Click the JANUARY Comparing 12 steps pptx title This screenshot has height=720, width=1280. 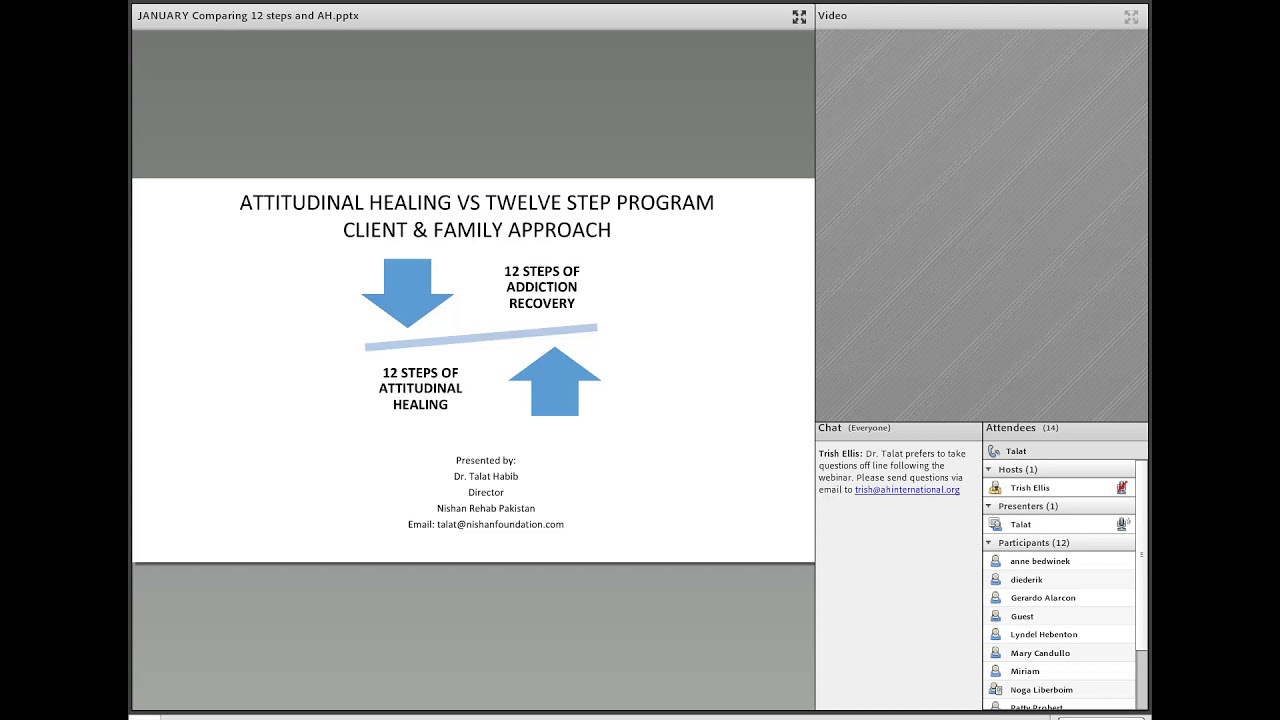point(248,16)
